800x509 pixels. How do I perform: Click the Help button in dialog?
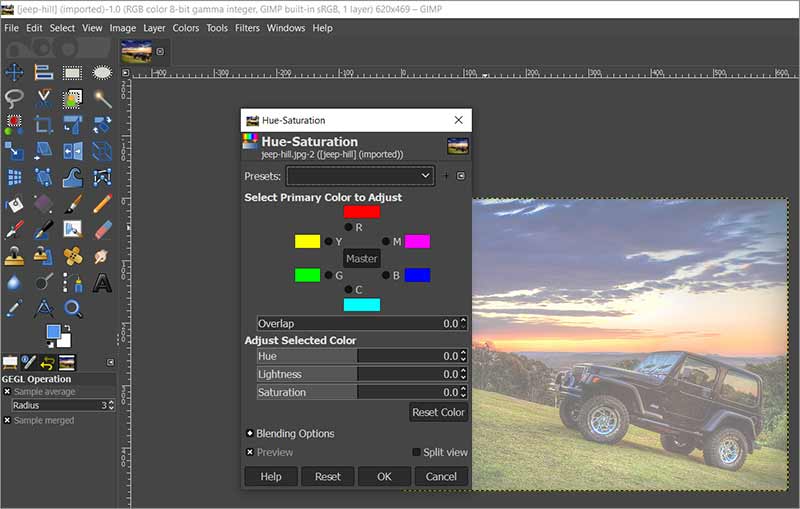(271, 476)
